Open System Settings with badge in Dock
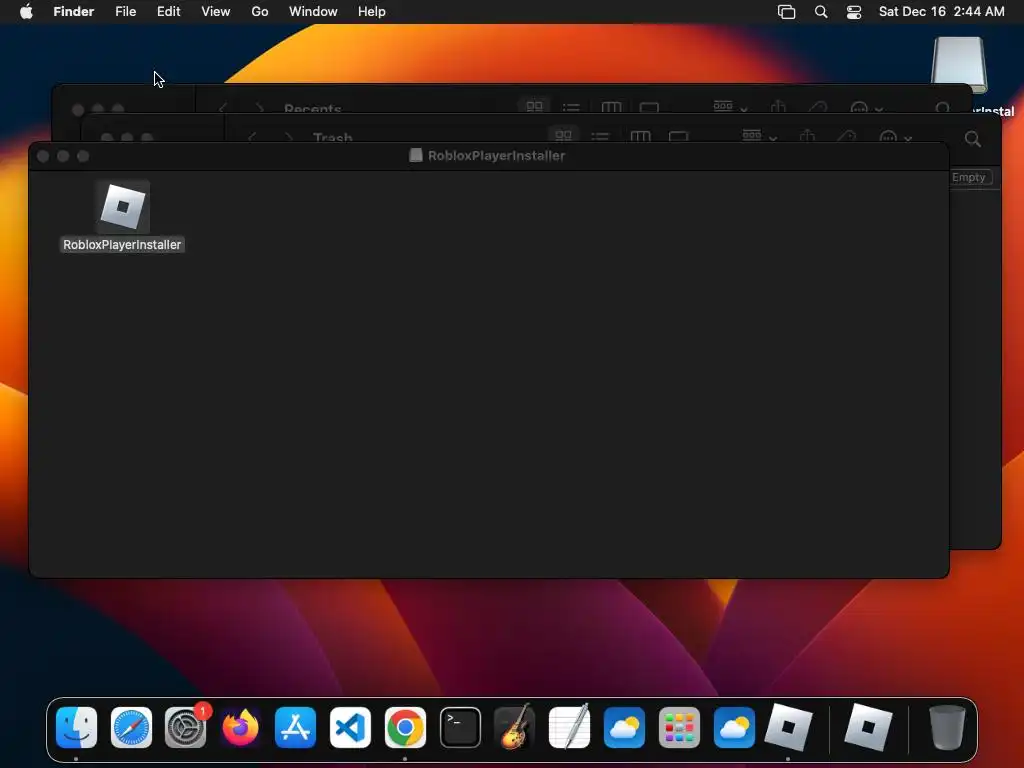 pyautogui.click(x=186, y=727)
